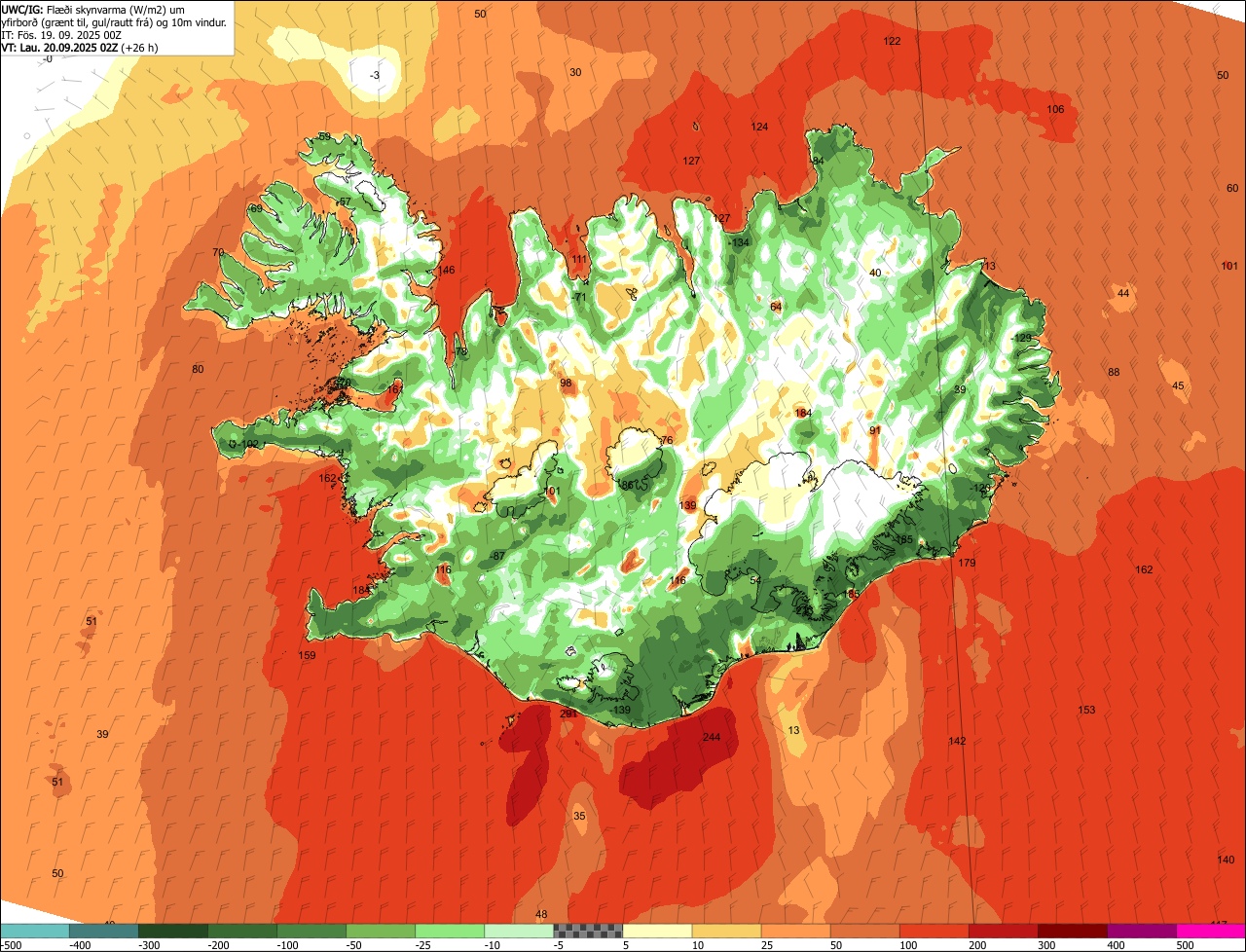This screenshot has width=1246, height=952.
Task: Pick the light green swatch between -25 and -10
Action: pos(451,931)
